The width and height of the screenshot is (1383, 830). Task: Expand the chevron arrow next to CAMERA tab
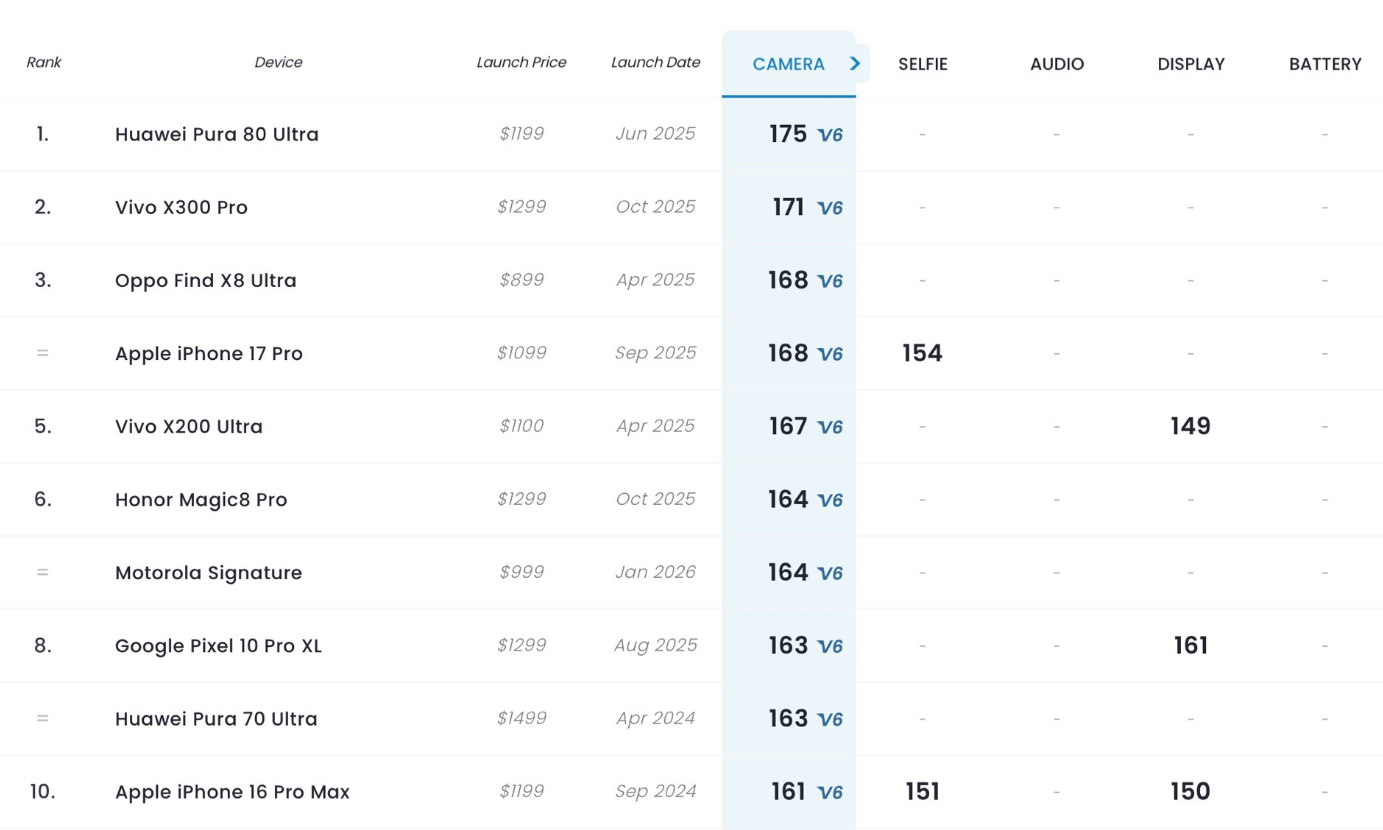click(855, 63)
